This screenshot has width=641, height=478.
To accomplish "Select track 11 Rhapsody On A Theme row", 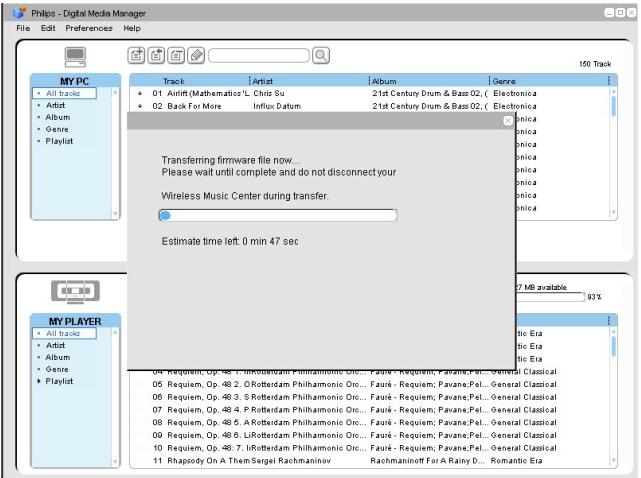I will [x=370, y=460].
